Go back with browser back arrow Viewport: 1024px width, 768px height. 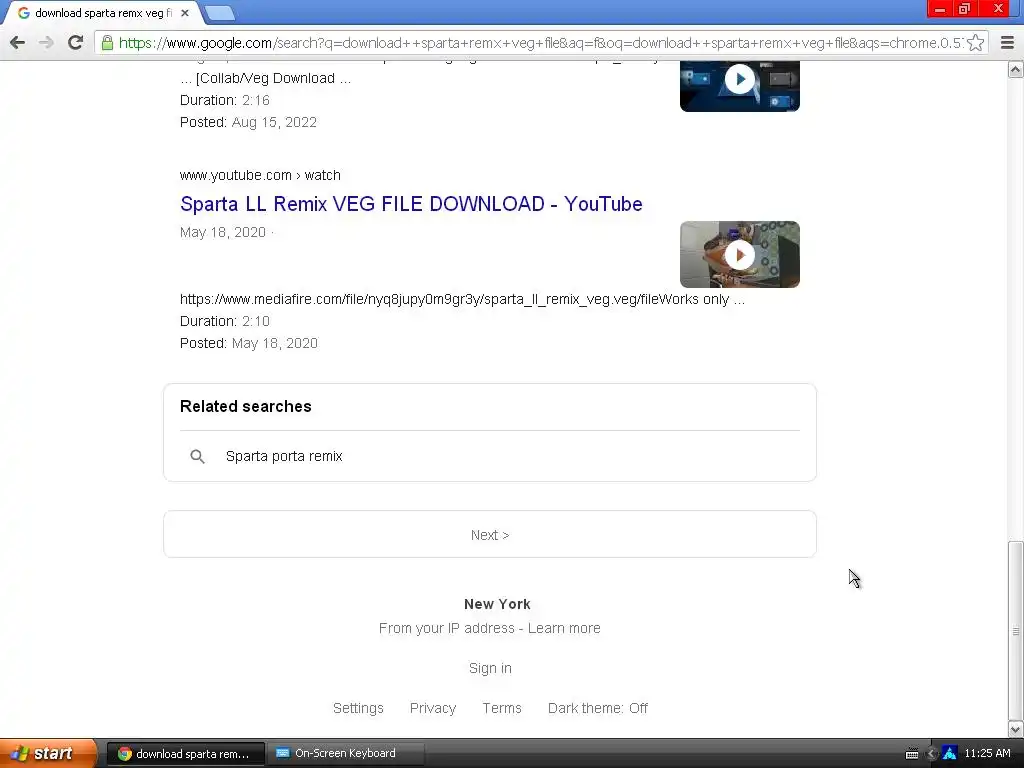pos(18,43)
